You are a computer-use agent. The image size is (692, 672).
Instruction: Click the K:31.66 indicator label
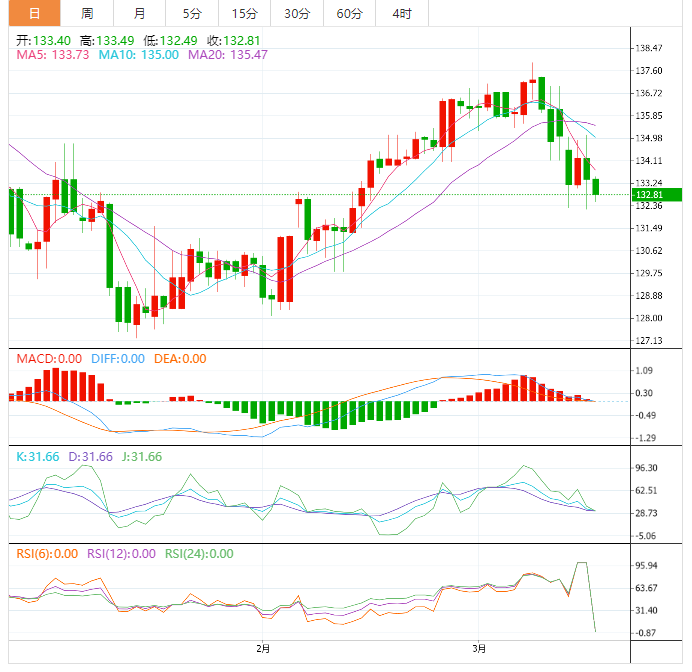[38, 457]
